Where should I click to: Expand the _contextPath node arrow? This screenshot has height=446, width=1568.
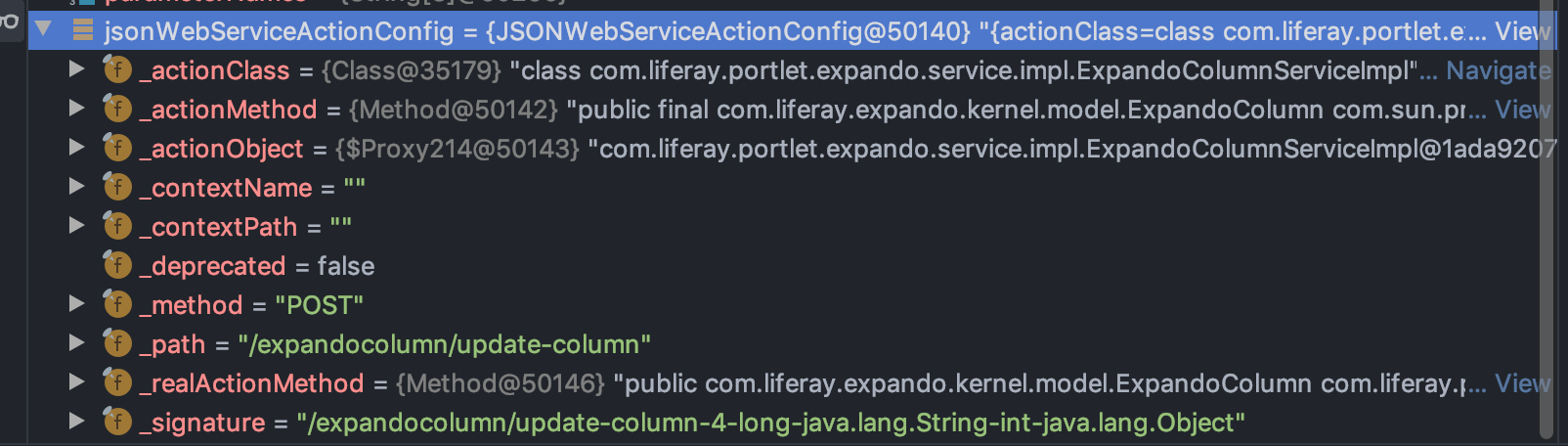76,226
